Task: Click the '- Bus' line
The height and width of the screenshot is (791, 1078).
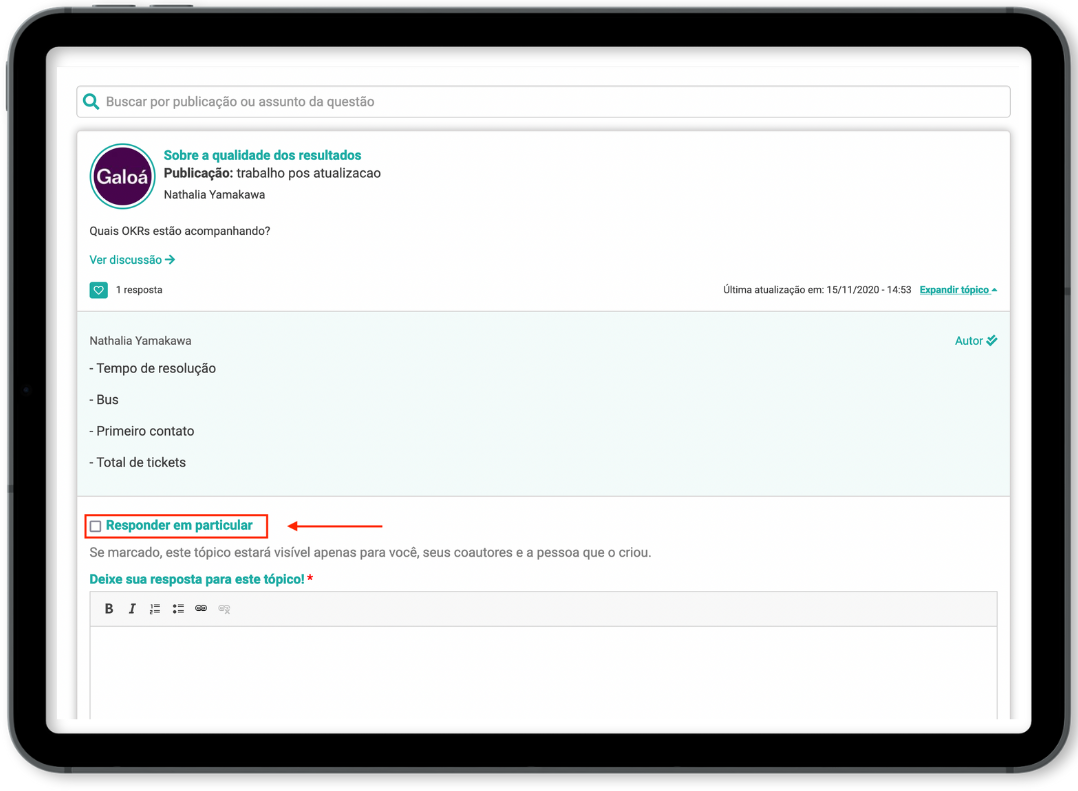Action: tap(104, 400)
